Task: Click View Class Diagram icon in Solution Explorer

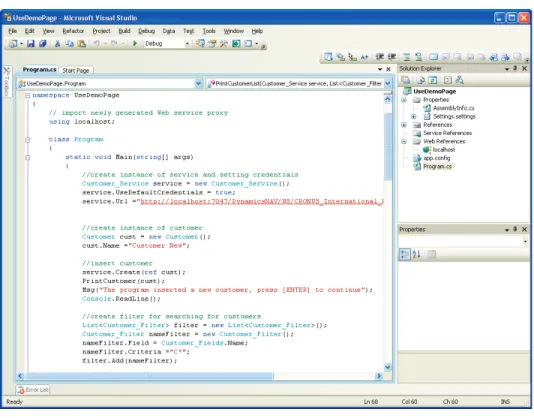Action: click(x=459, y=80)
